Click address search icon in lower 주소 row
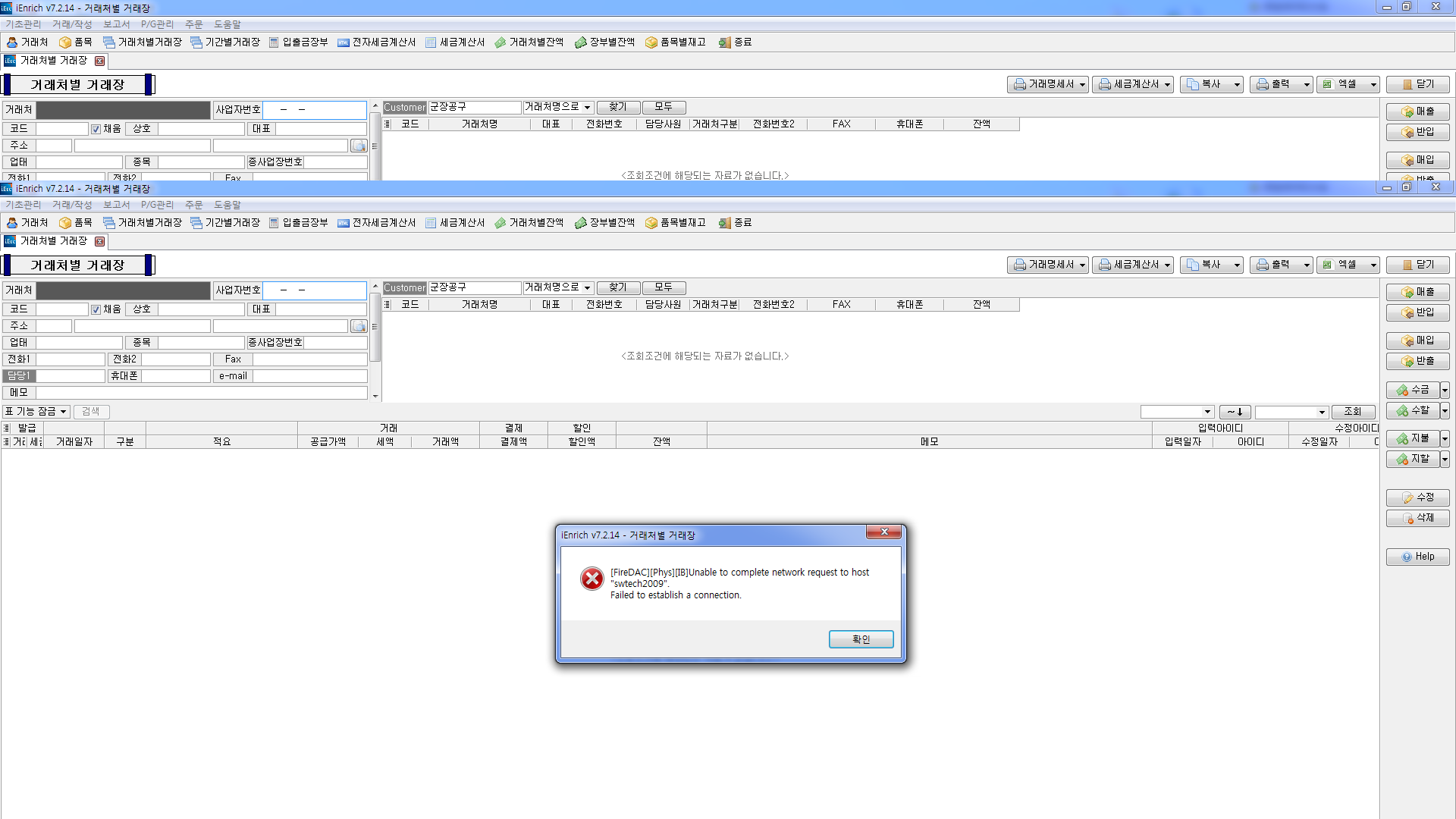The width and height of the screenshot is (1456, 819). [359, 326]
